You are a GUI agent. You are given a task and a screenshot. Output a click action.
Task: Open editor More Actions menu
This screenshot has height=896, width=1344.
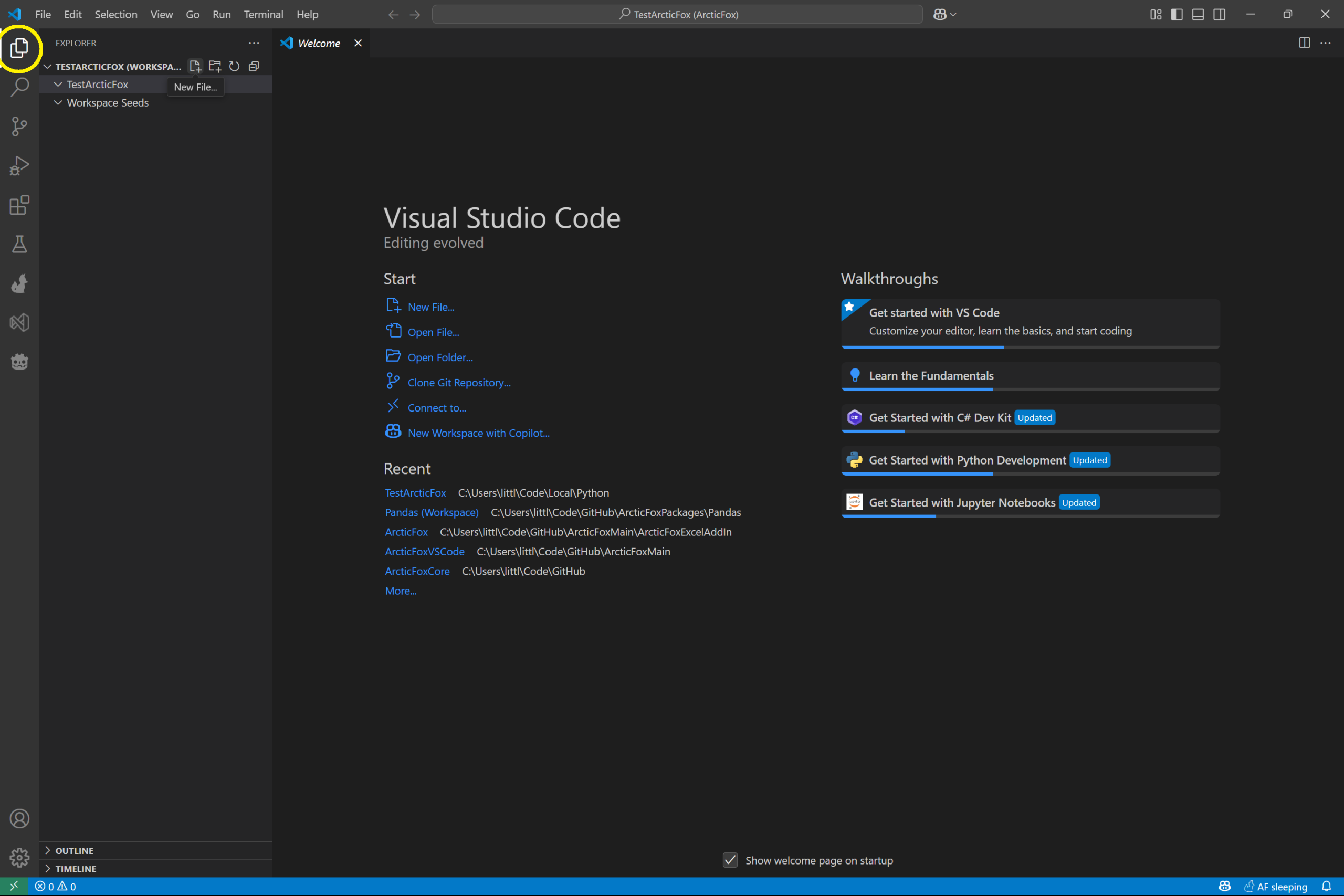(1326, 43)
